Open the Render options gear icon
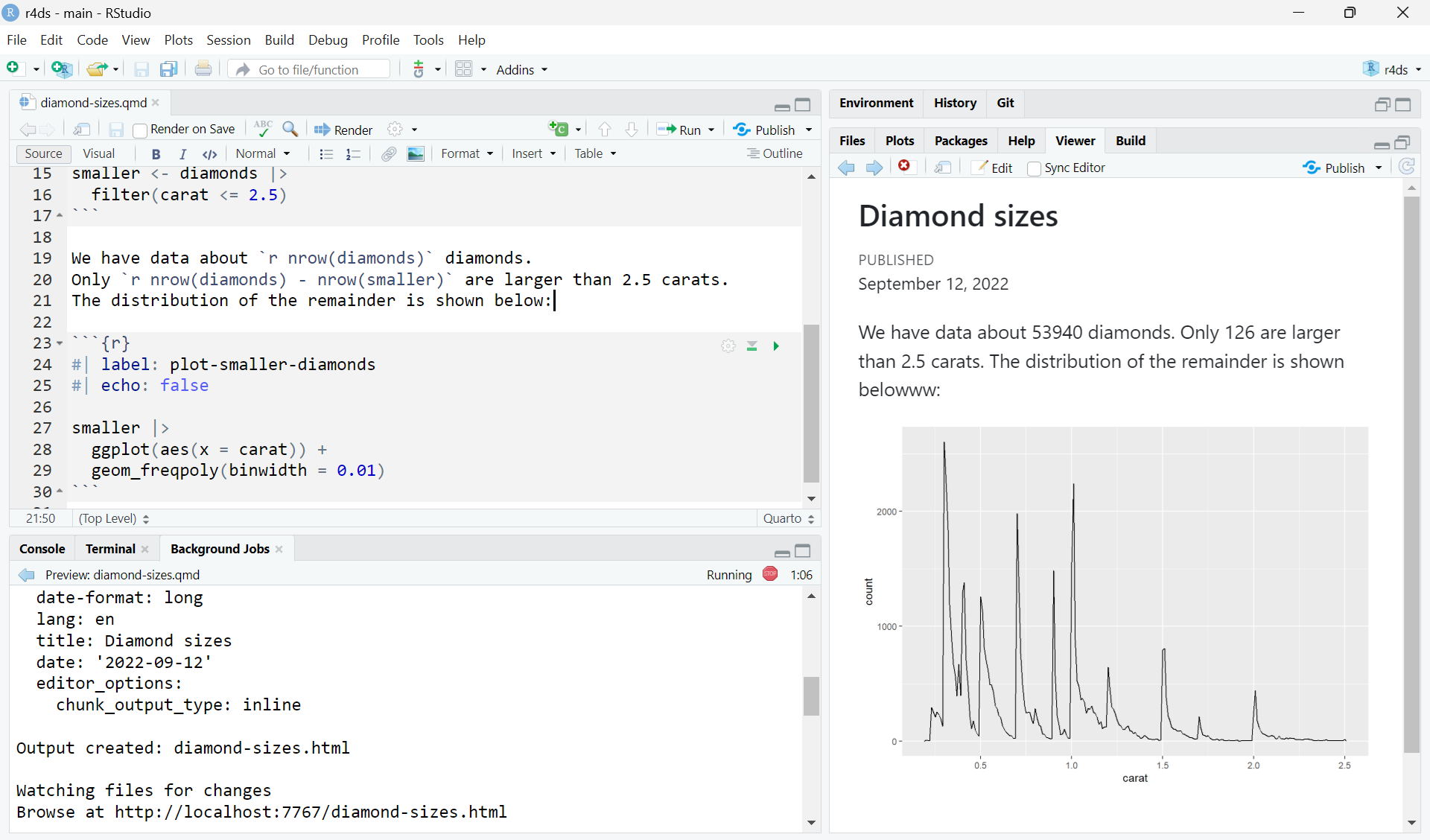Screen dimensions: 1430x840 [395, 130]
